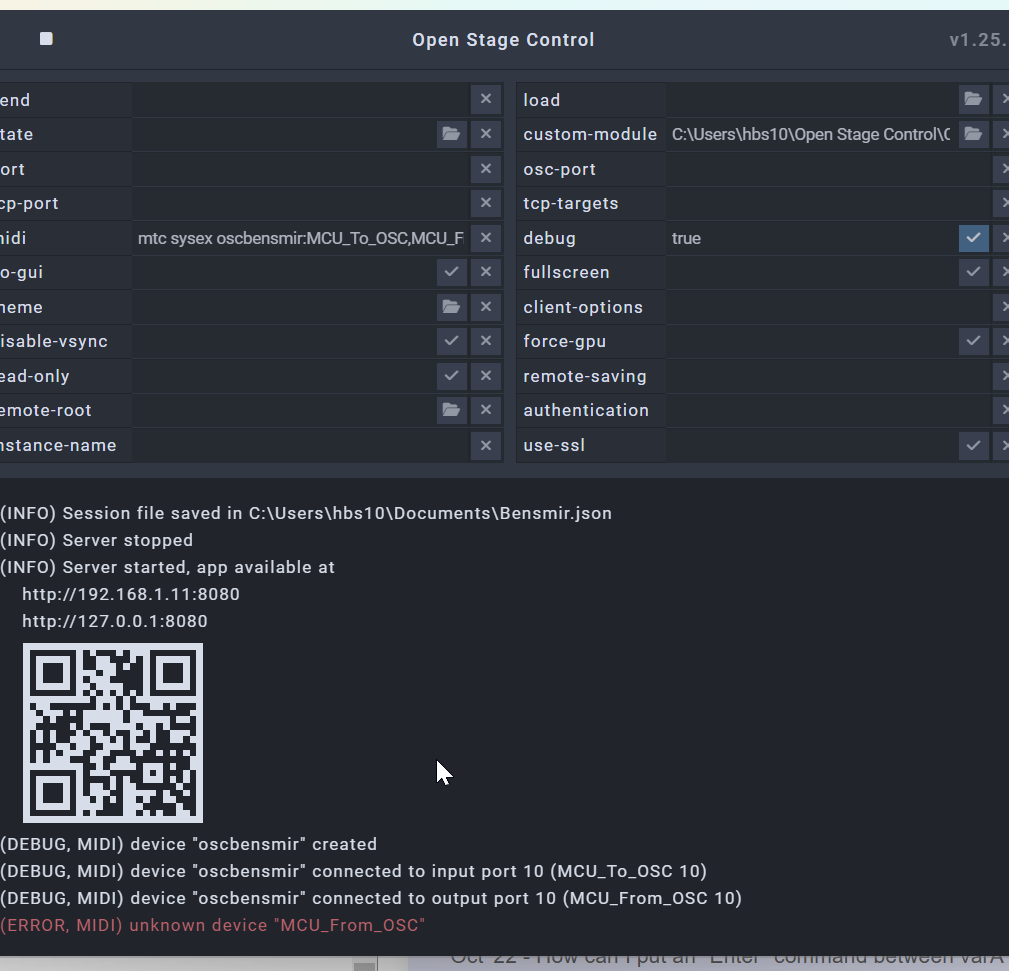Click the osc-port input field

coord(828,169)
